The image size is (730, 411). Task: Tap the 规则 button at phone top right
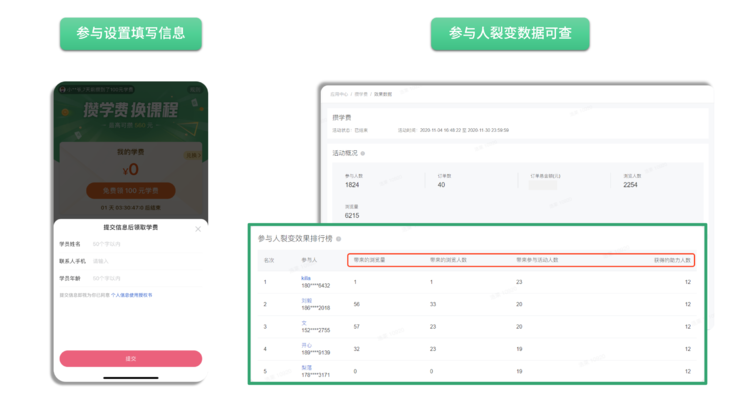tap(194, 89)
